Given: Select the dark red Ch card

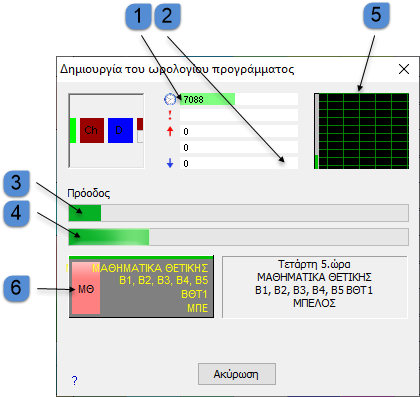Looking at the screenshot, I should coord(92,130).
